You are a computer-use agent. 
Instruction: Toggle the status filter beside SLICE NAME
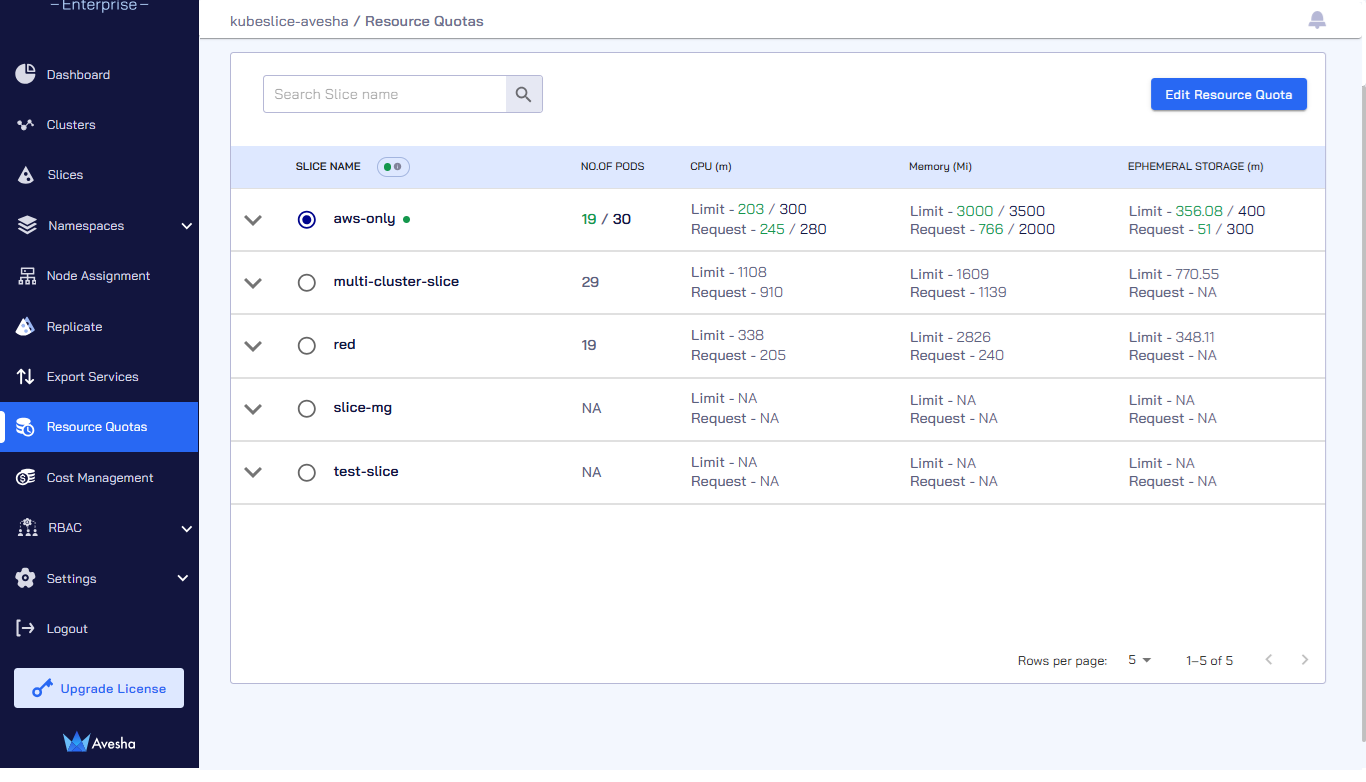pos(393,167)
